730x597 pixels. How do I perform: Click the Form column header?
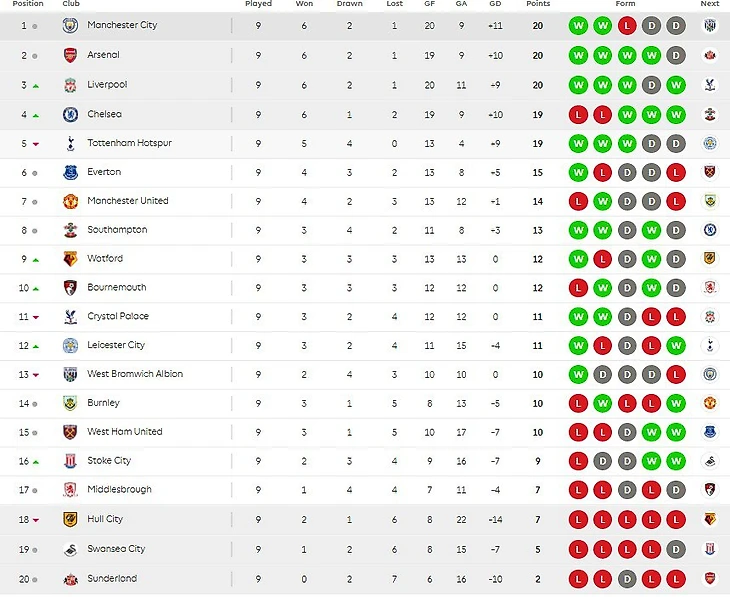point(626,4)
